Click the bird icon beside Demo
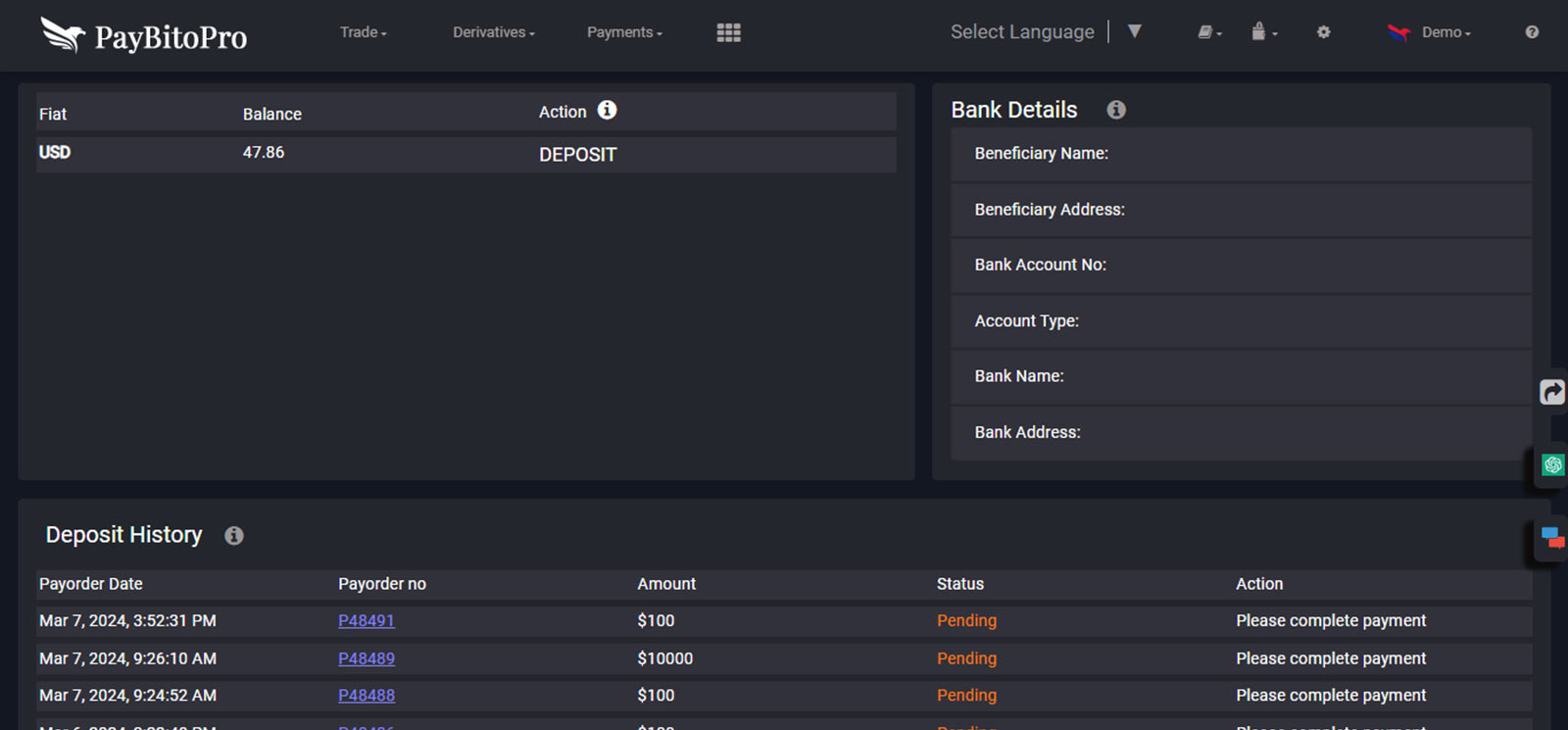This screenshot has height=730, width=1568. (x=1398, y=32)
